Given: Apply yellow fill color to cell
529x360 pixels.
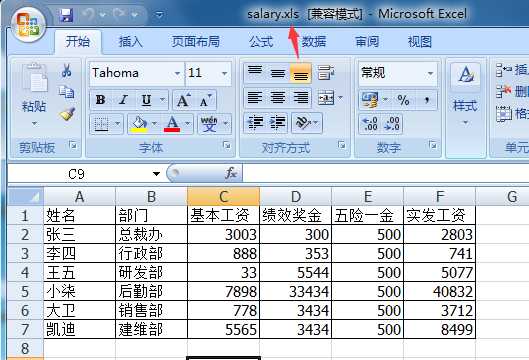Looking at the screenshot, I should click(x=139, y=124).
